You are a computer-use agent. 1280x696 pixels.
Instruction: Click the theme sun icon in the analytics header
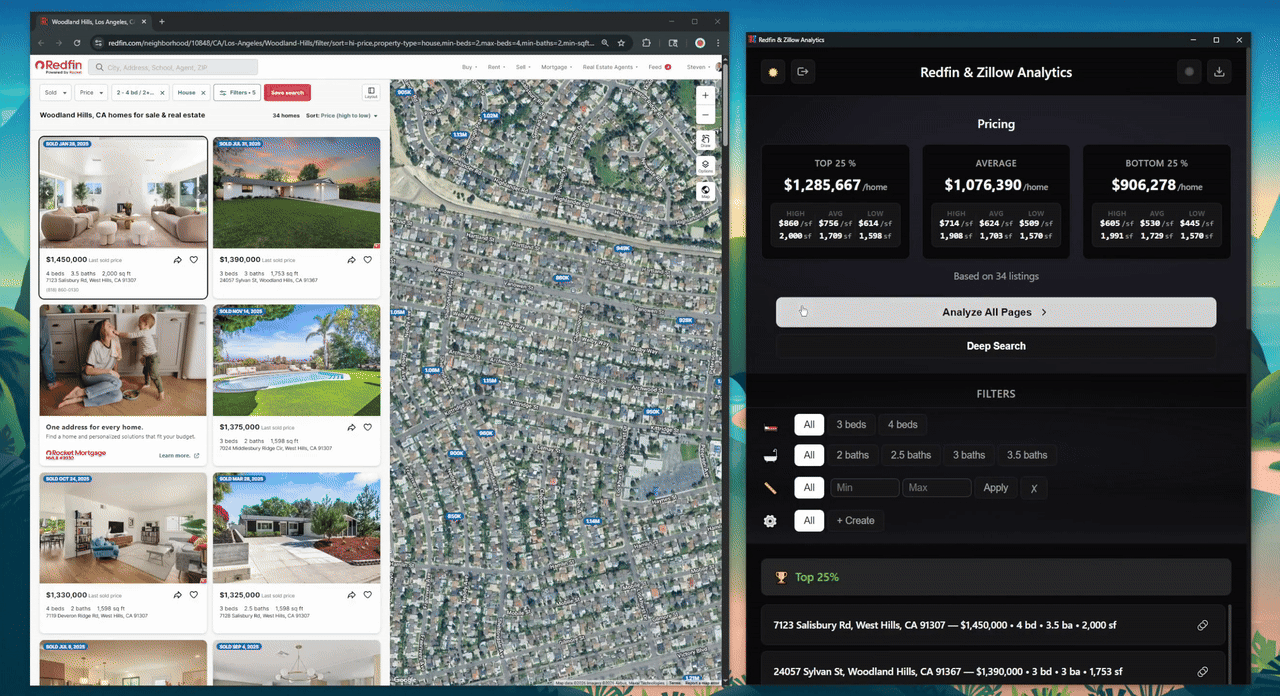(x=772, y=71)
